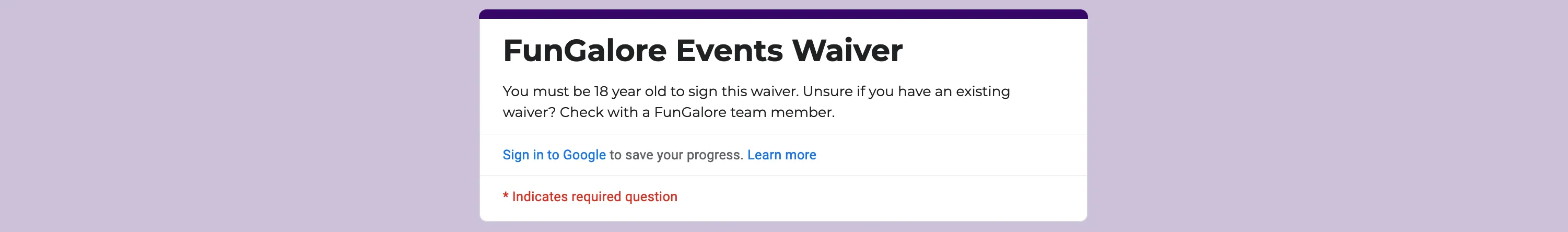Click the "Unsure if you have an existing" text

coord(906,92)
